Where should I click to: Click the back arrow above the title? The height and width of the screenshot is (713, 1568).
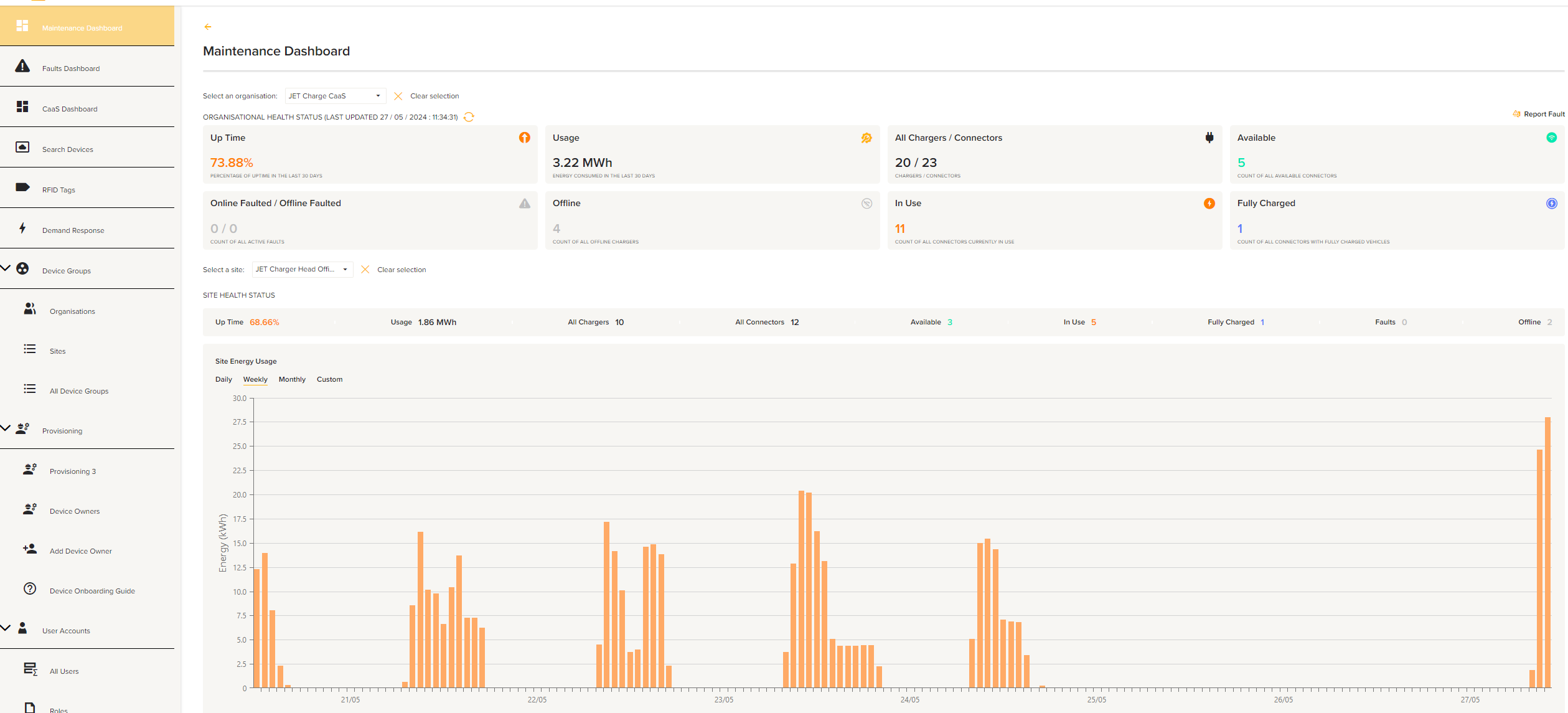click(x=208, y=27)
